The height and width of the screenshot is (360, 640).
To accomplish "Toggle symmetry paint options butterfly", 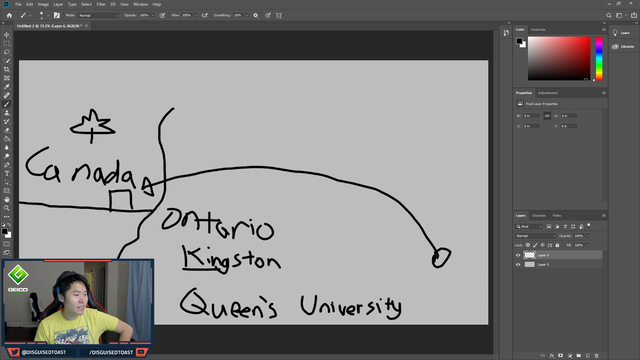I will 279,16.
